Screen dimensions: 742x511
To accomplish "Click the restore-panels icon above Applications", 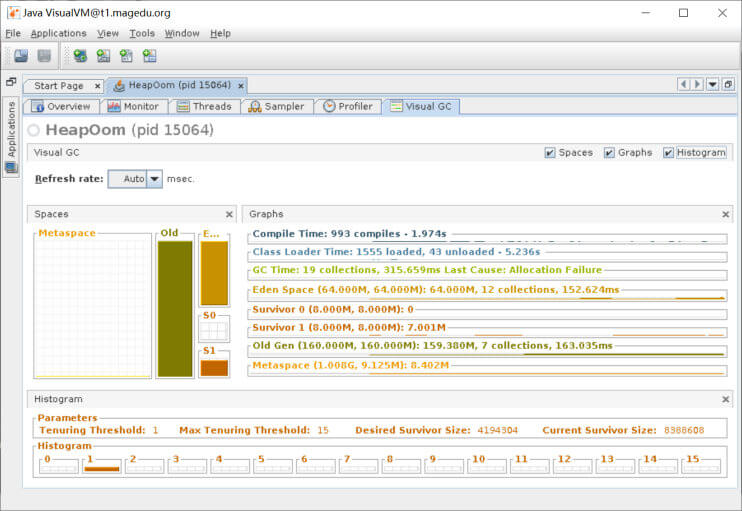I will [x=11, y=82].
